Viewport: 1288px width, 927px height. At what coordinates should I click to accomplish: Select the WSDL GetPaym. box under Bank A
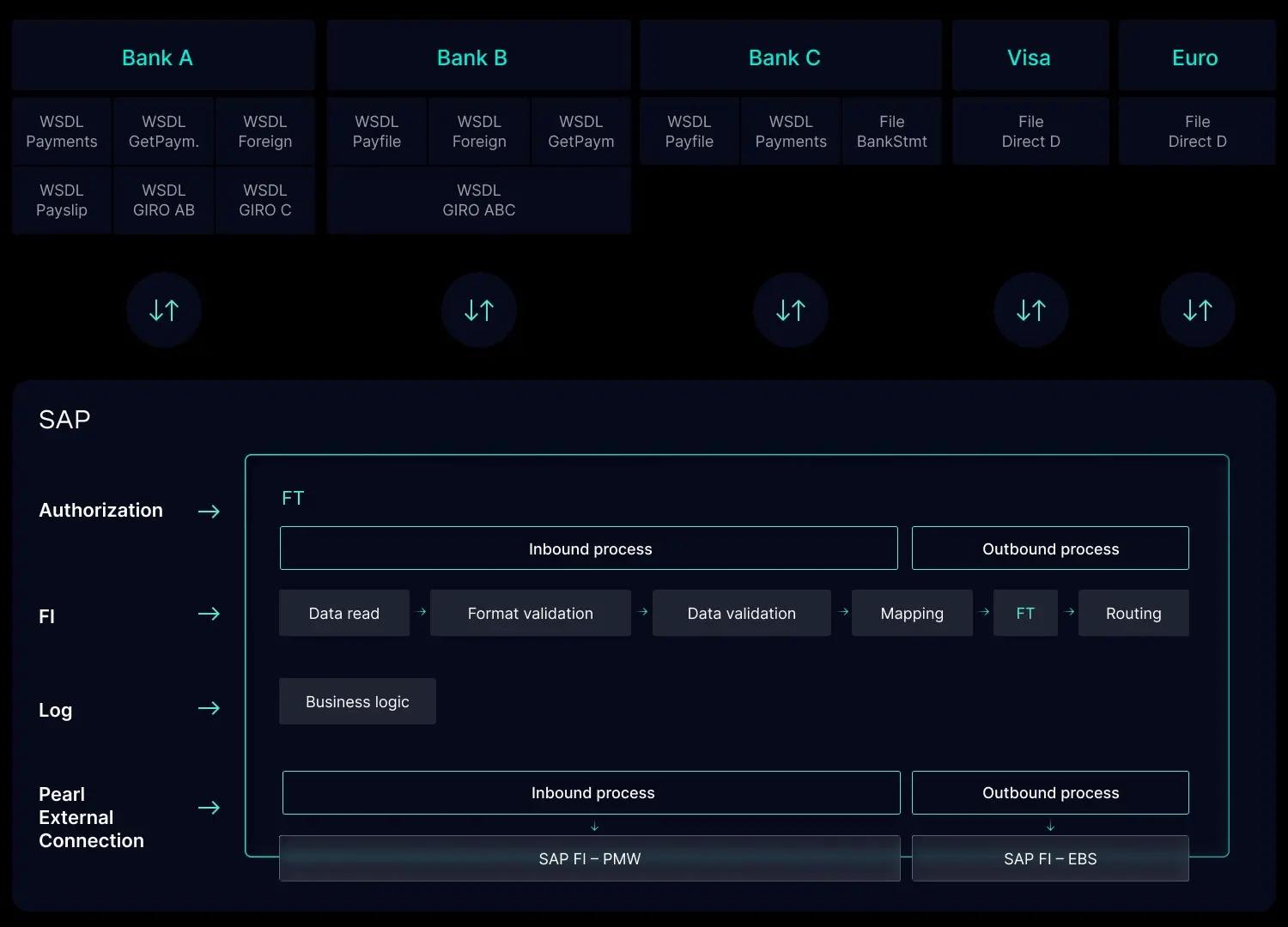pyautogui.click(x=164, y=130)
